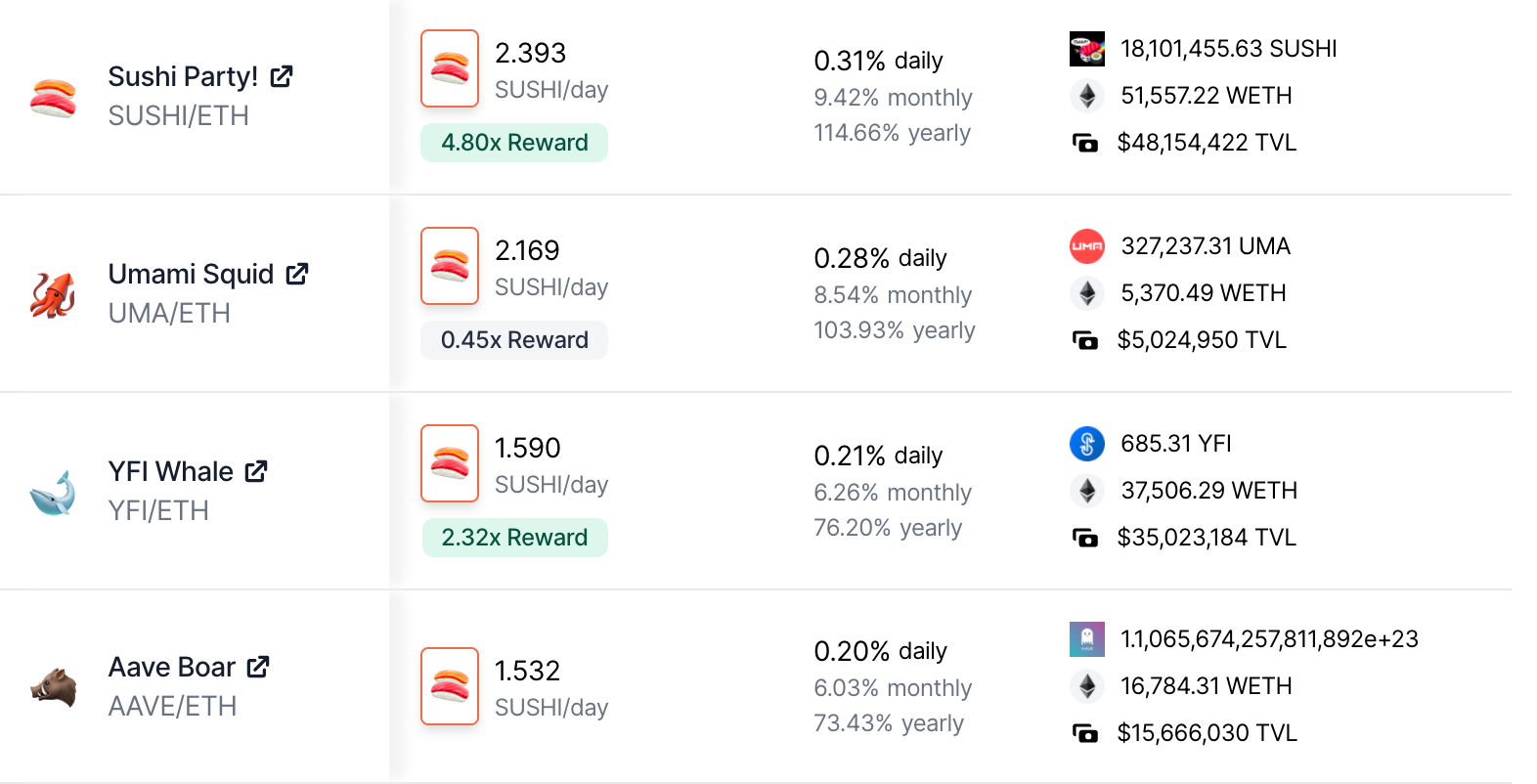Click the whale emoji for YFI/ETH pool

(x=53, y=492)
